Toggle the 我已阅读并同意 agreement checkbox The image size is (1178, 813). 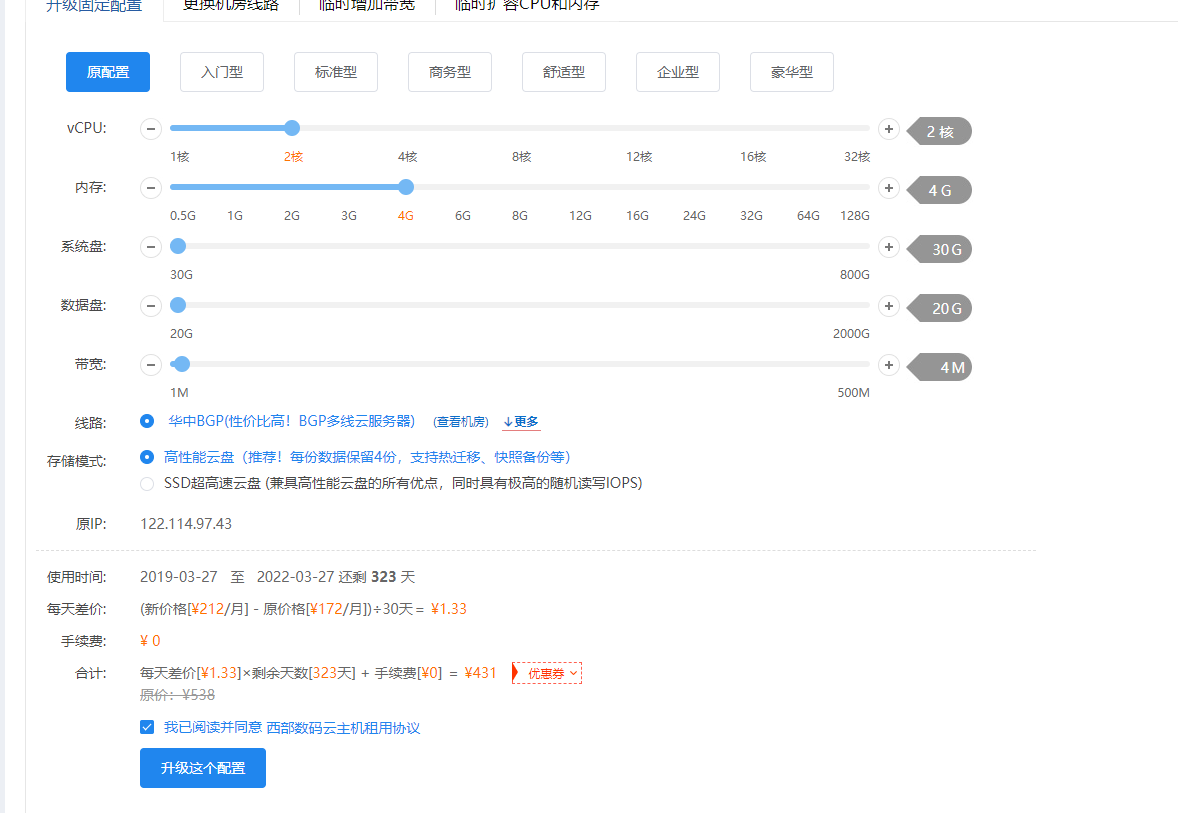pyautogui.click(x=148, y=727)
